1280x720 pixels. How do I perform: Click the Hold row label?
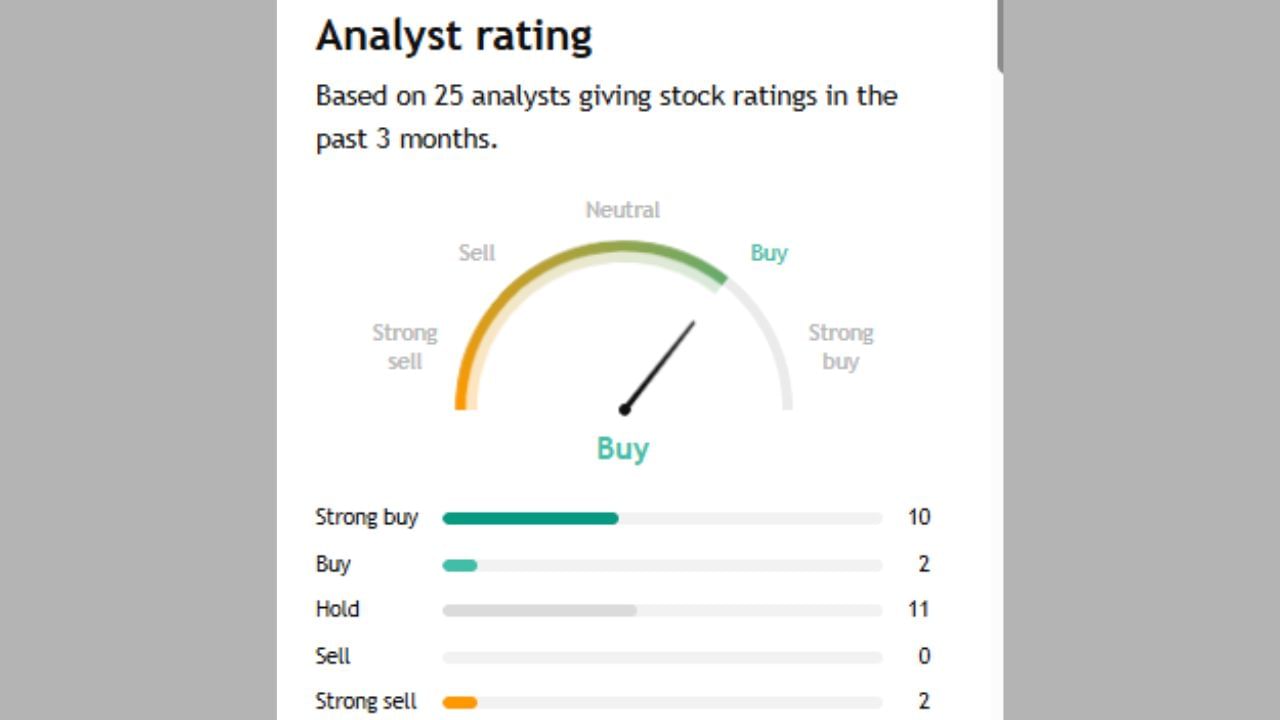tap(338, 609)
